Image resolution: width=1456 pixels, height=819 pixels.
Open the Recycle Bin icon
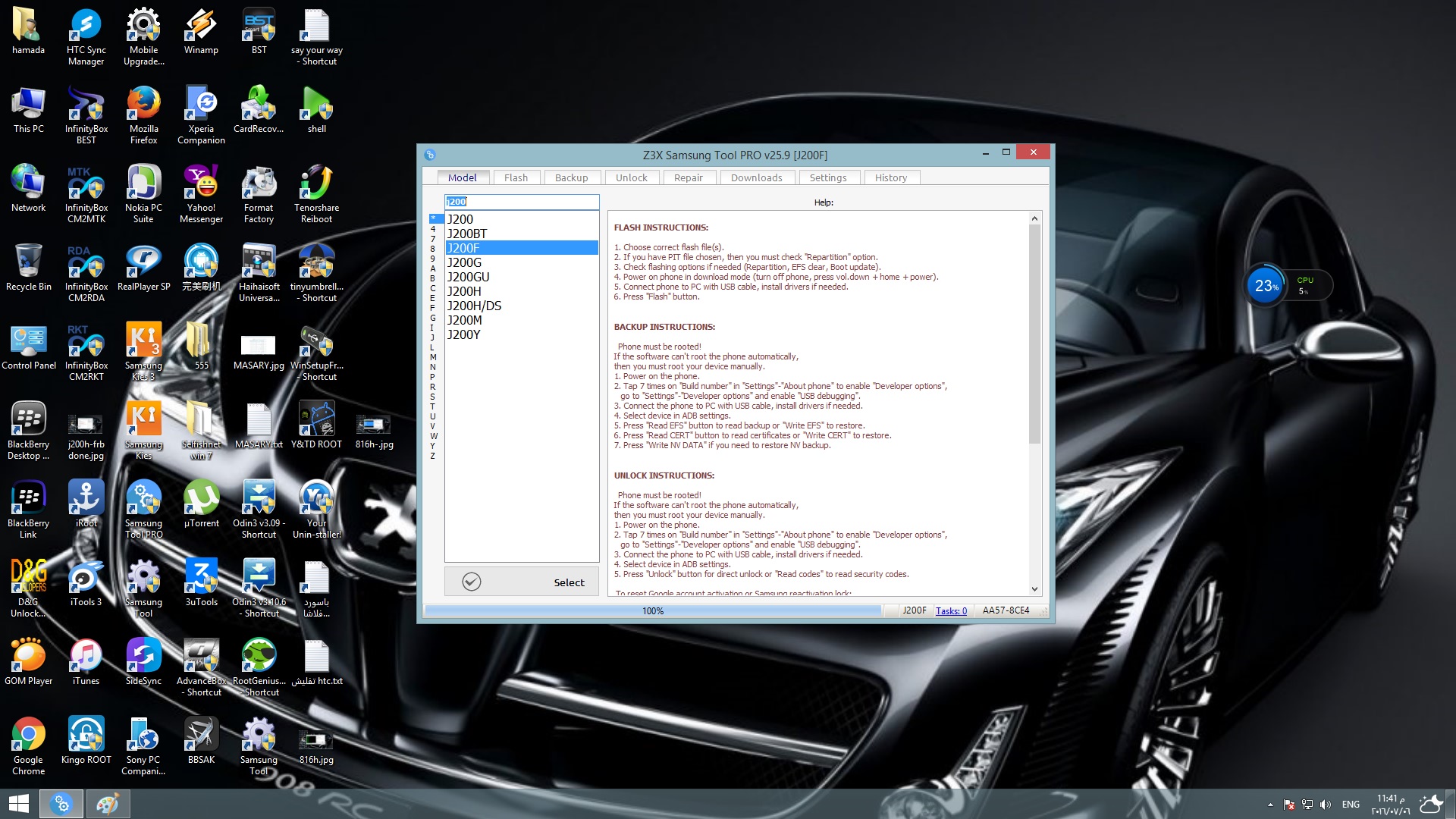click(x=28, y=268)
